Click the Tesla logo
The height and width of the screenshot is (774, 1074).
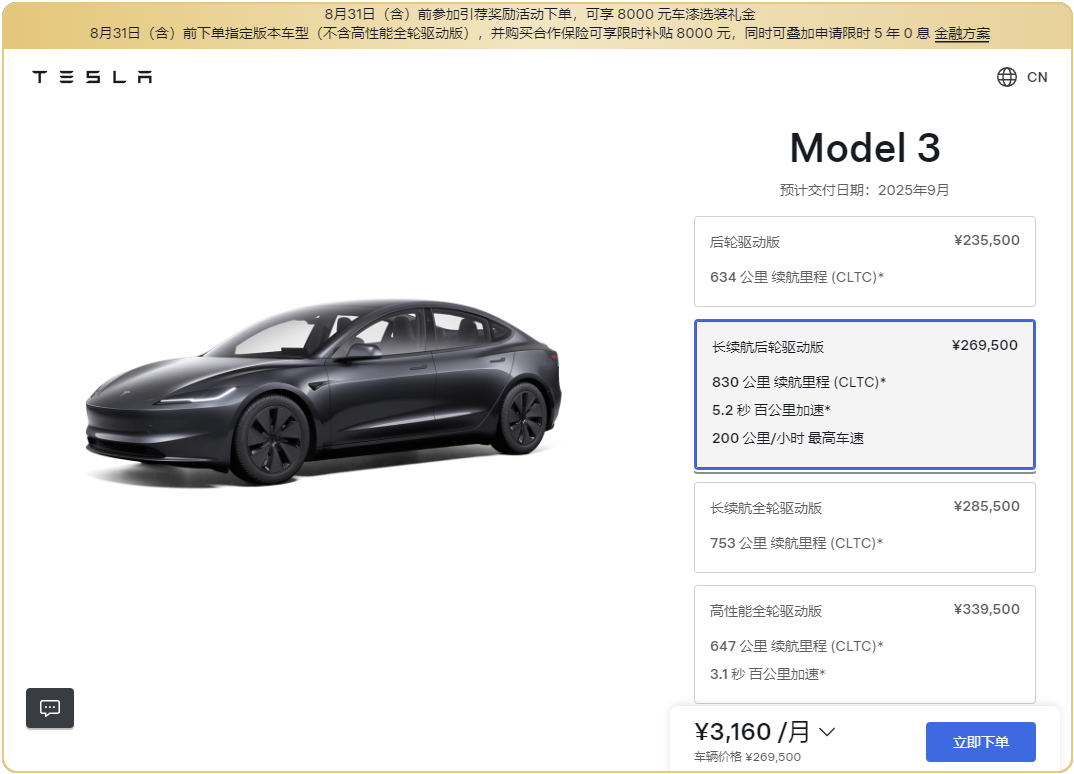92,77
